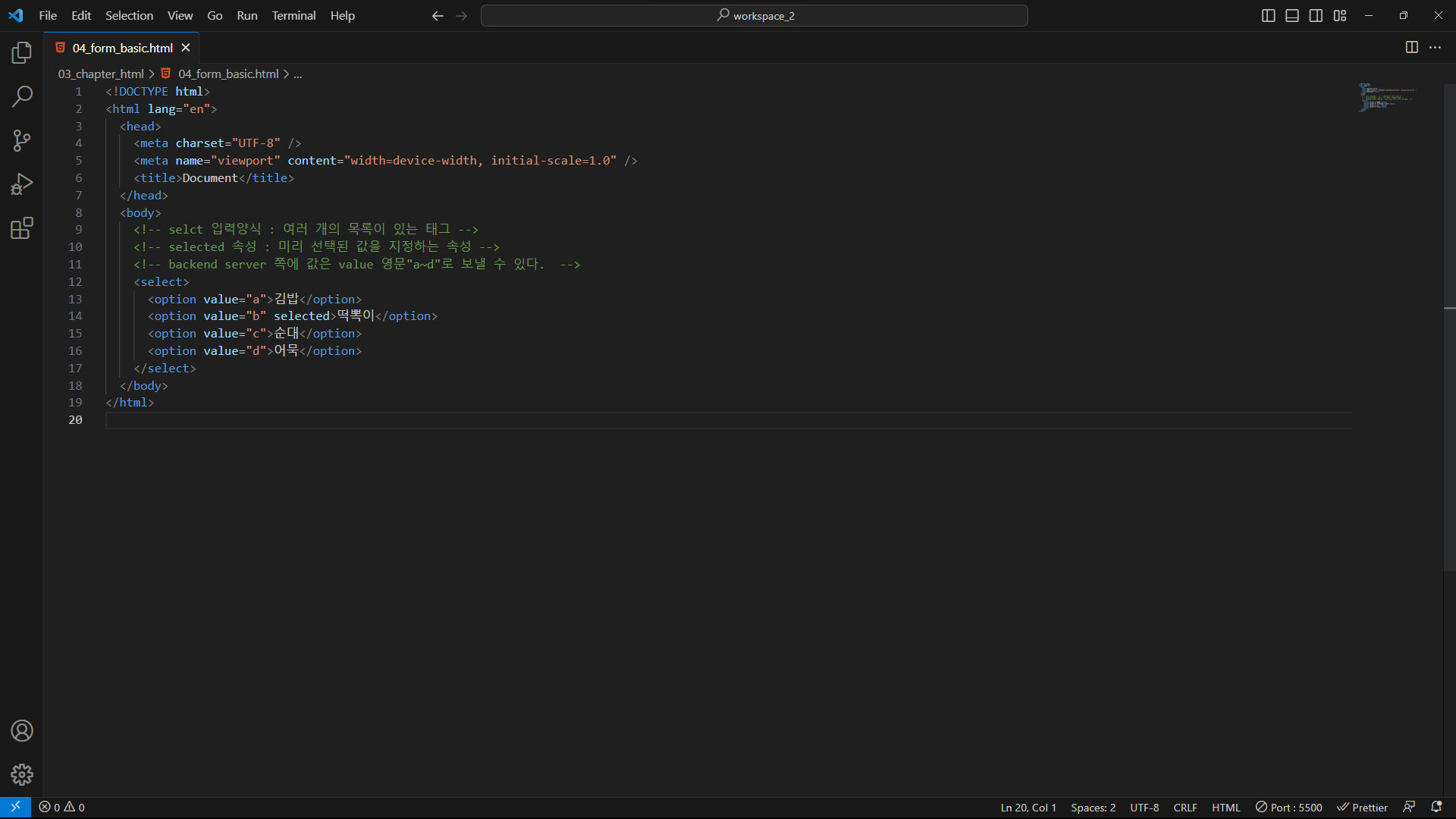This screenshot has width=1456, height=819.
Task: Toggle primary side bar visibility
Action: [x=1268, y=16]
